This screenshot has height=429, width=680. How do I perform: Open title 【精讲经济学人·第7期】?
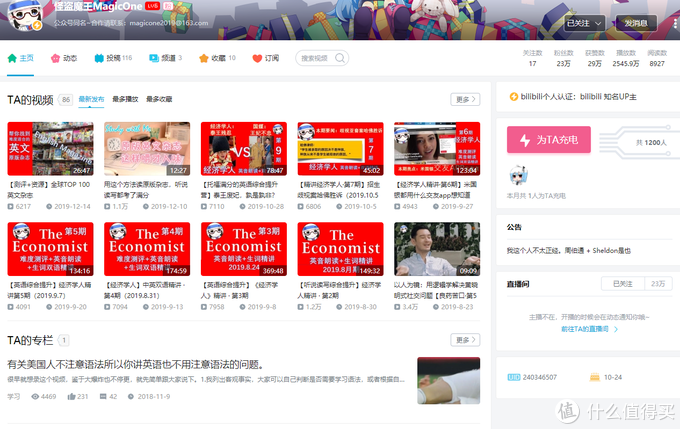(x=339, y=190)
